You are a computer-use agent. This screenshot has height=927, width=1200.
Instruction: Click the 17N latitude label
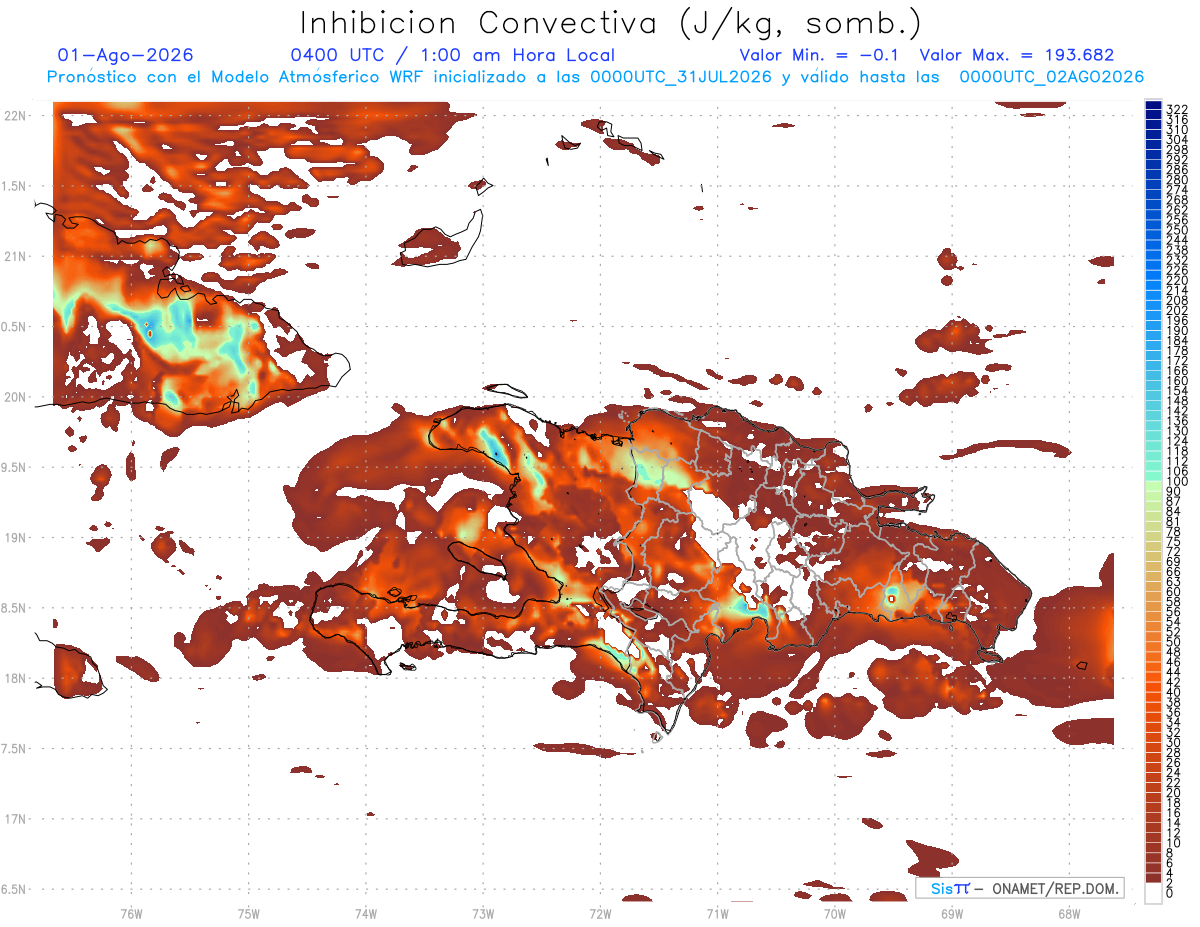tap(15, 819)
